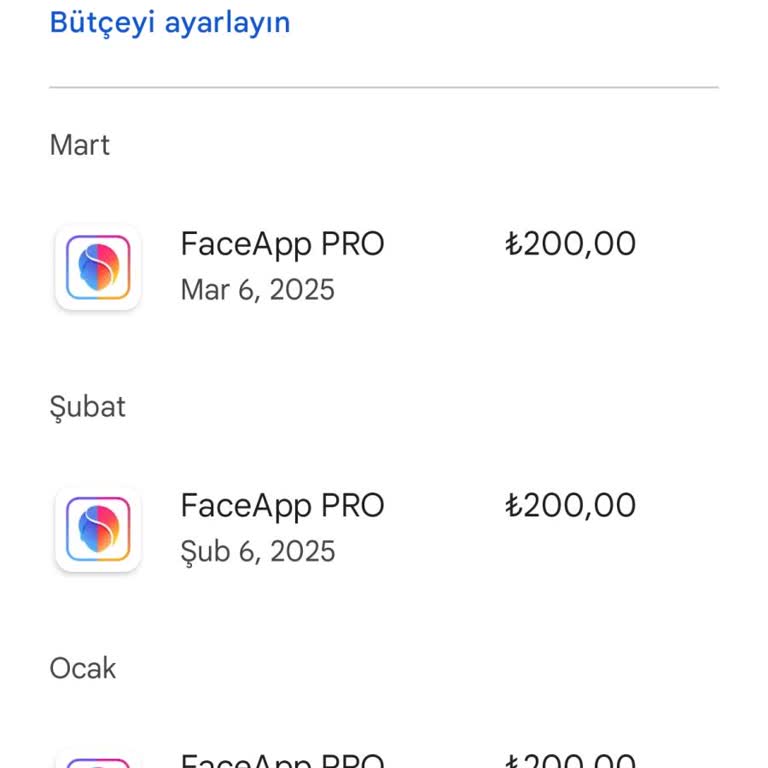The height and width of the screenshot is (768, 768).
Task: Tap FaceApp icon in the Şubat purchase
Action: [x=98, y=529]
